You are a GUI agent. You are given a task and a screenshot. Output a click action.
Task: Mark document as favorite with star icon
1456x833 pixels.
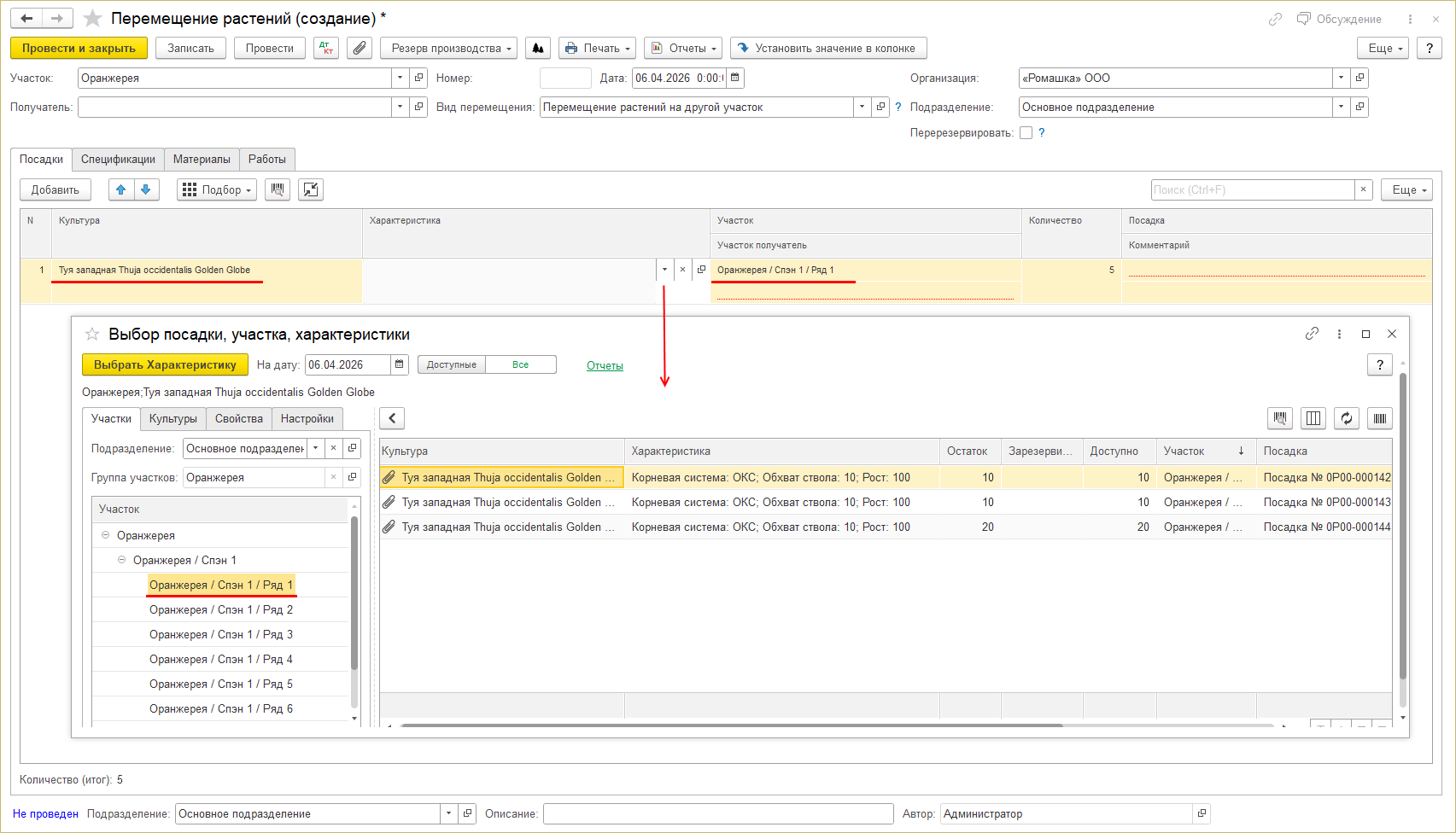click(x=92, y=19)
